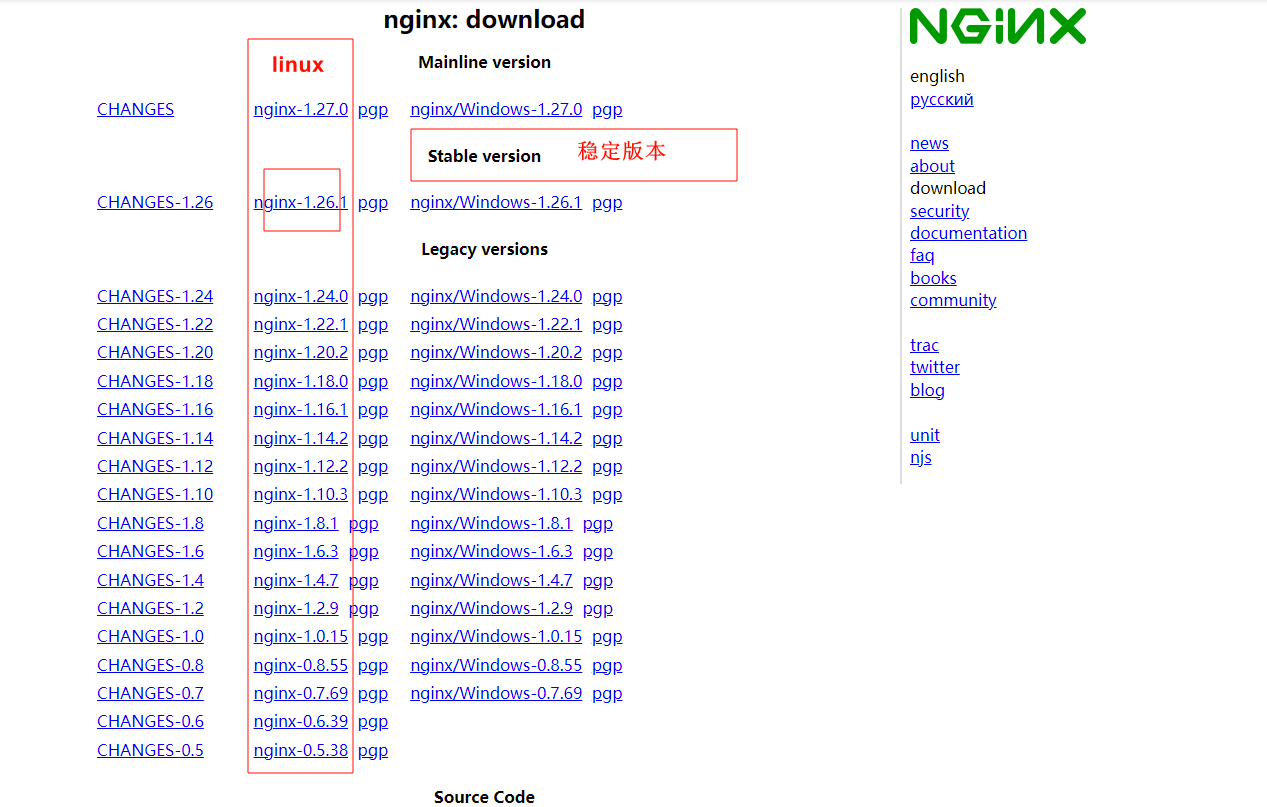Download nginx-1.10.3

[301, 494]
